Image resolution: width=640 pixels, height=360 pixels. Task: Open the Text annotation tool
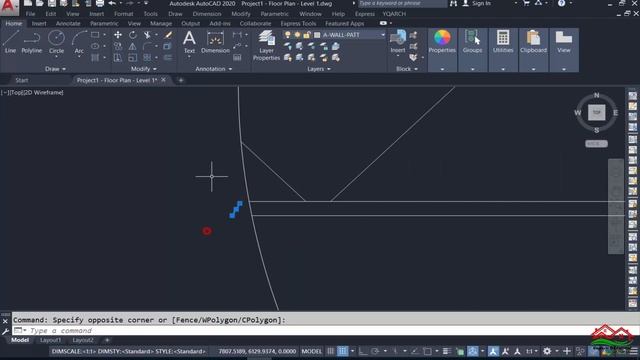tap(189, 42)
